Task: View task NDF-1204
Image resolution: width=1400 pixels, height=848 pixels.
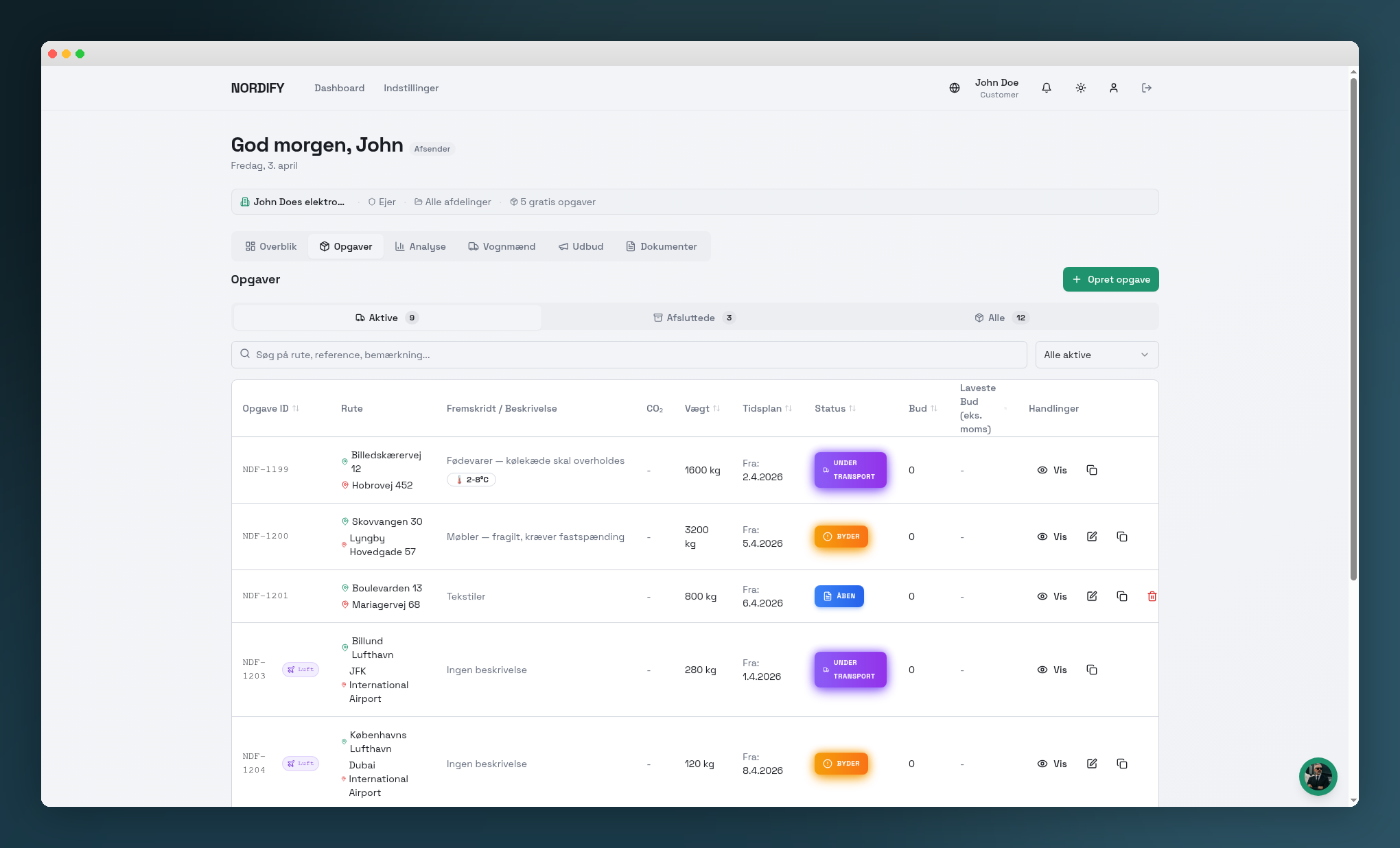Action: pyautogui.click(x=1052, y=764)
